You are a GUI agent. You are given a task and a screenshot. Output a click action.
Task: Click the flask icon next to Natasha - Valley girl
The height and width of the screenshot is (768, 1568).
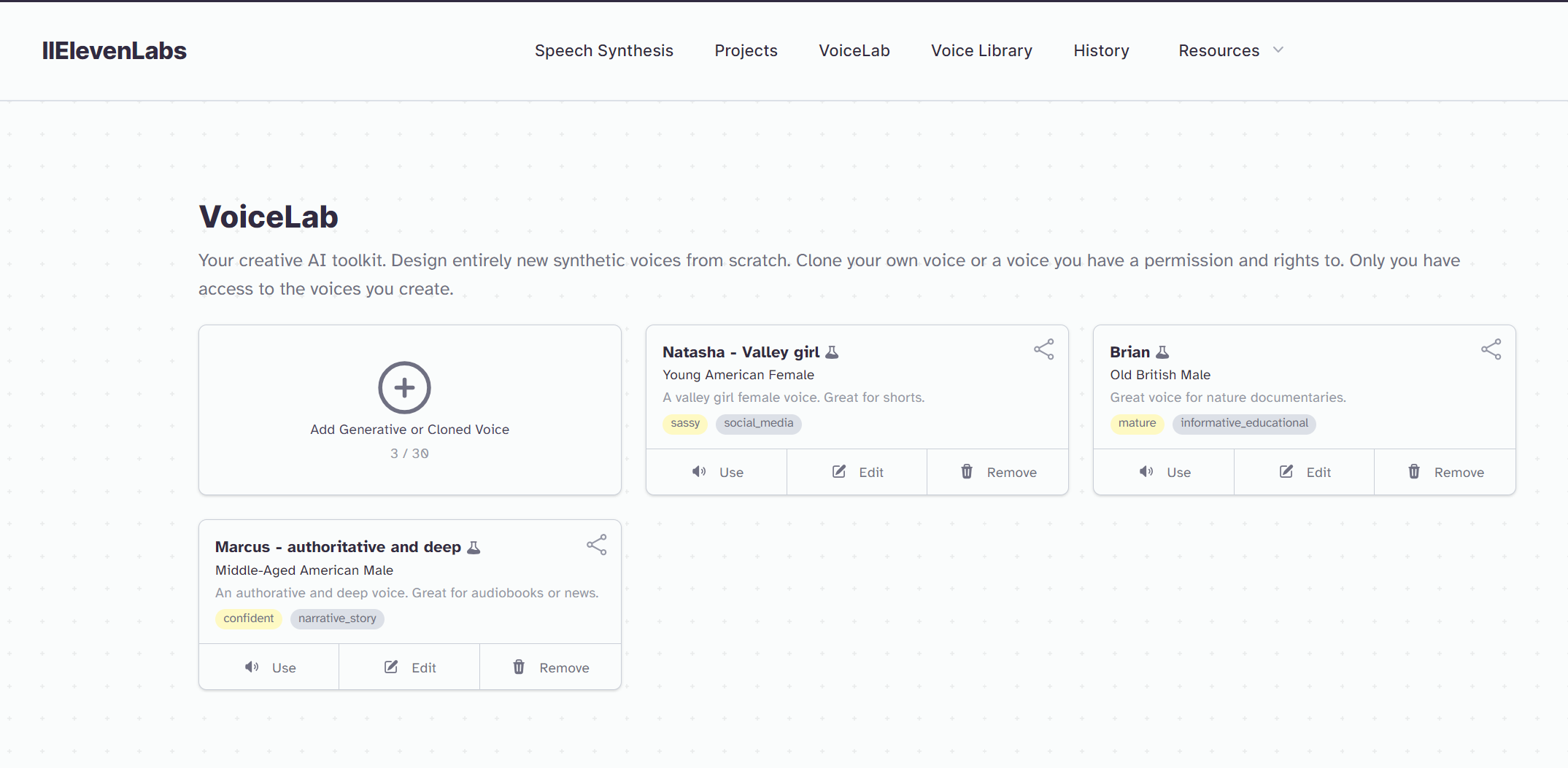tap(832, 352)
